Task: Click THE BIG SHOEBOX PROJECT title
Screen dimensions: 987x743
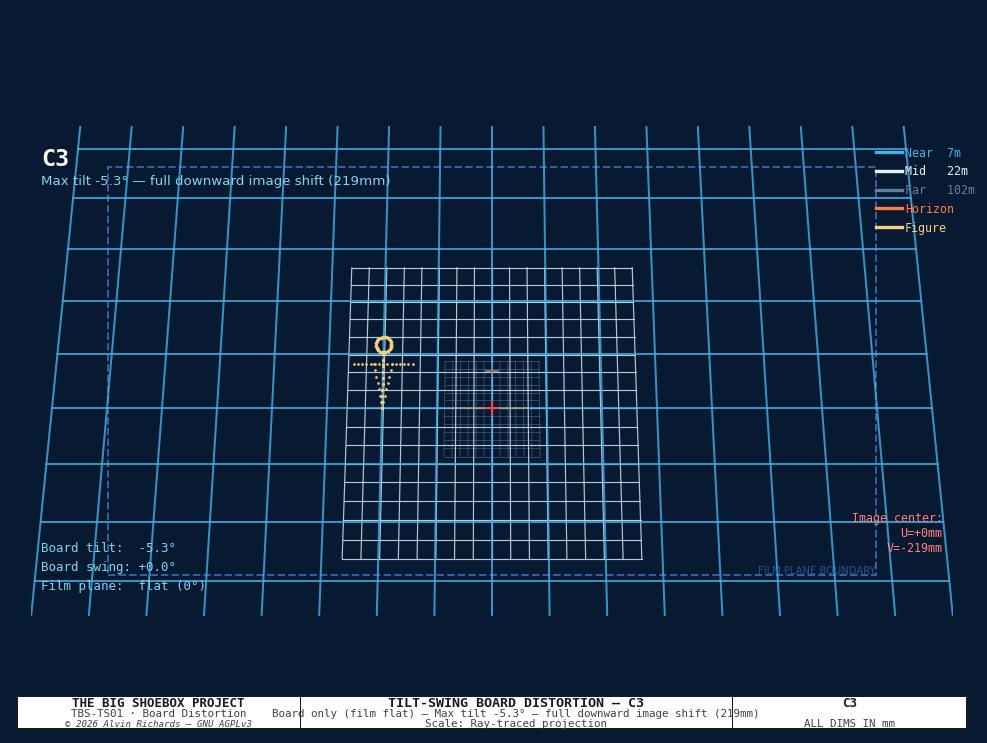Action: [158, 703]
